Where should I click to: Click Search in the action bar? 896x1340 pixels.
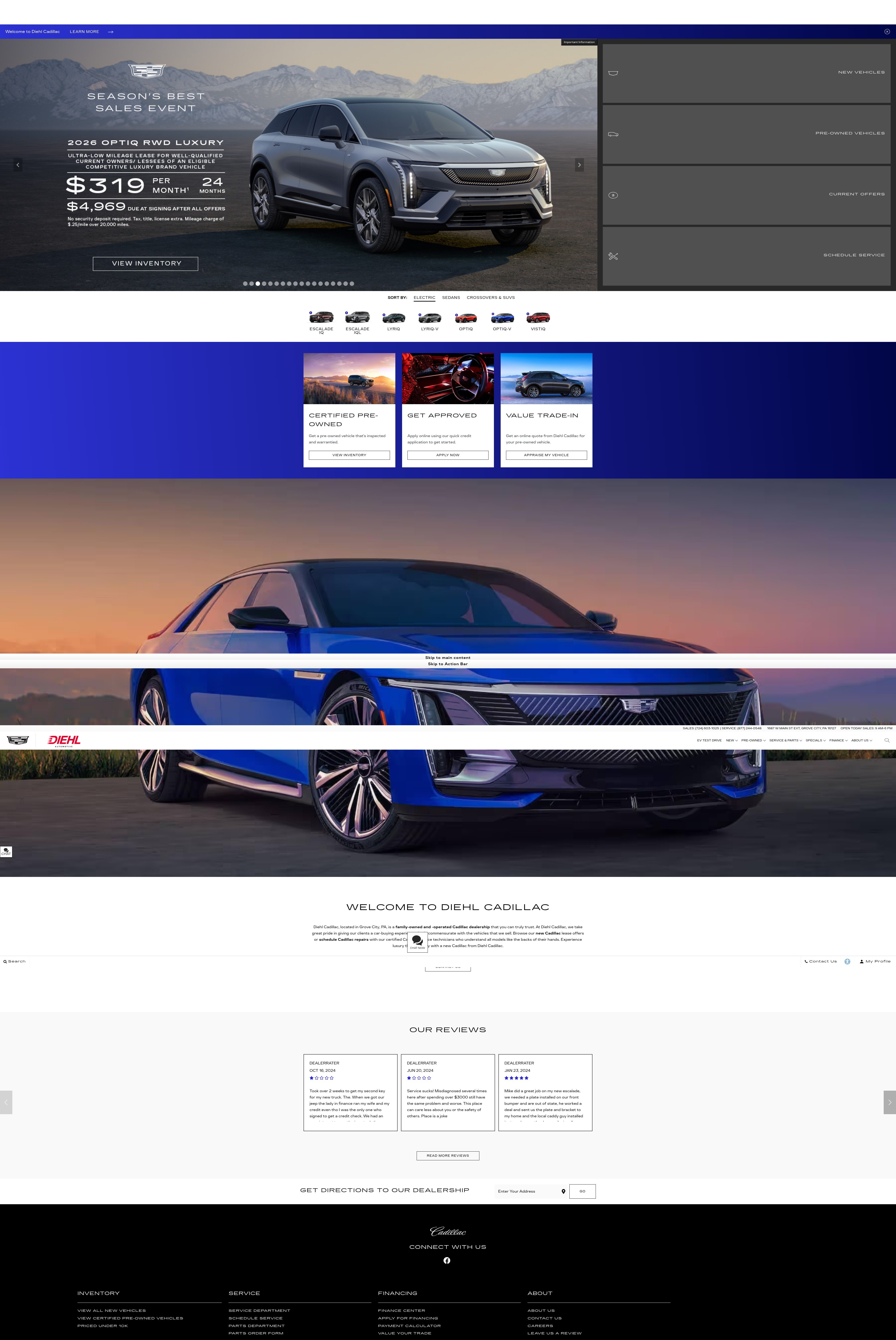point(14,962)
